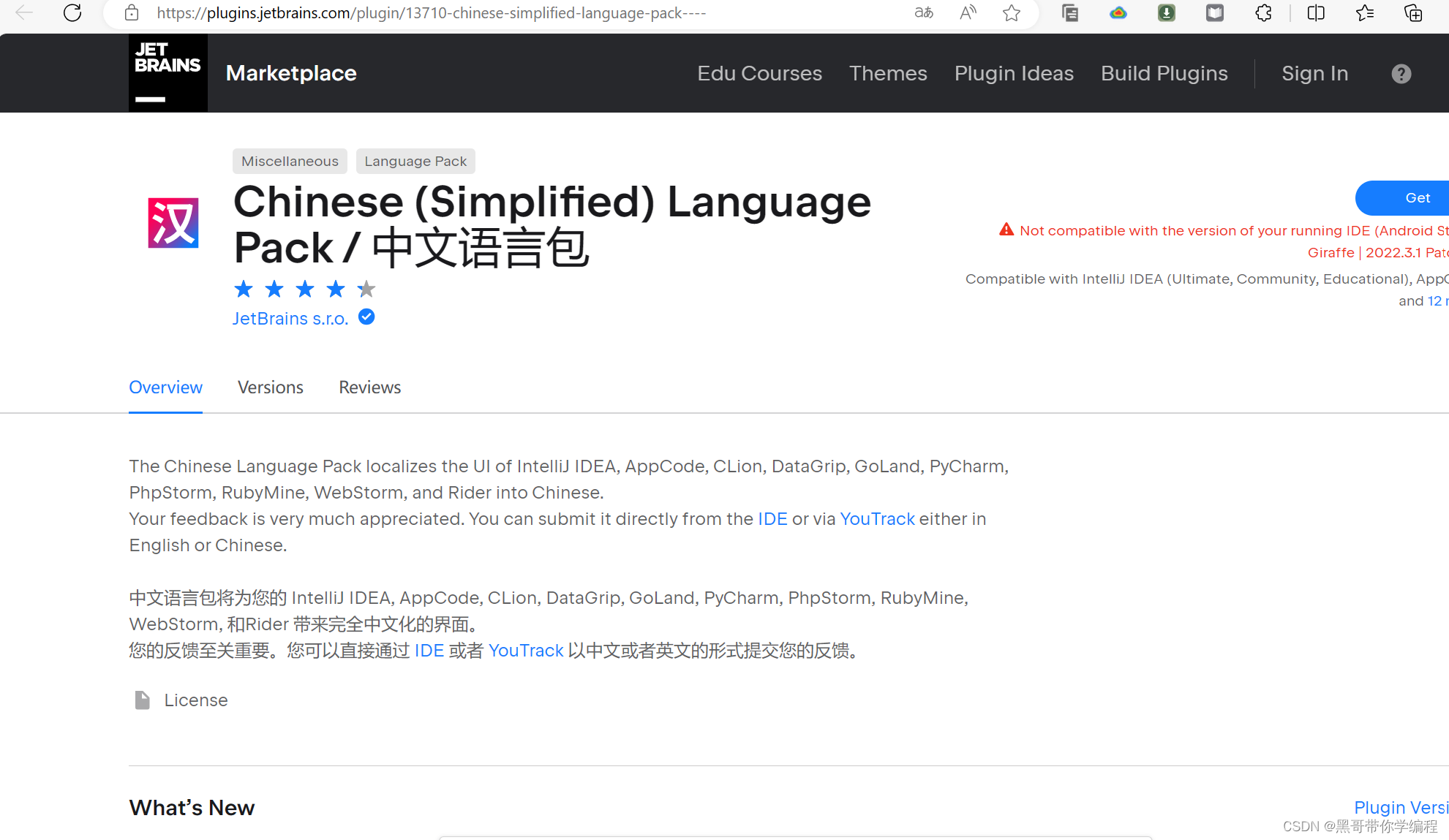Screen dimensions: 1449x840
Task: Click the Chinese language pack plugin icon
Action: [173, 223]
